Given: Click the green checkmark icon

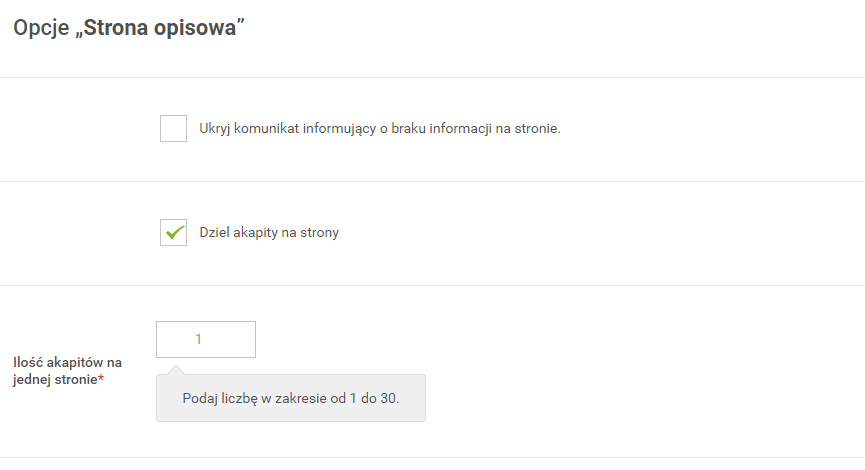Looking at the screenshot, I should pyautogui.click(x=174, y=233).
